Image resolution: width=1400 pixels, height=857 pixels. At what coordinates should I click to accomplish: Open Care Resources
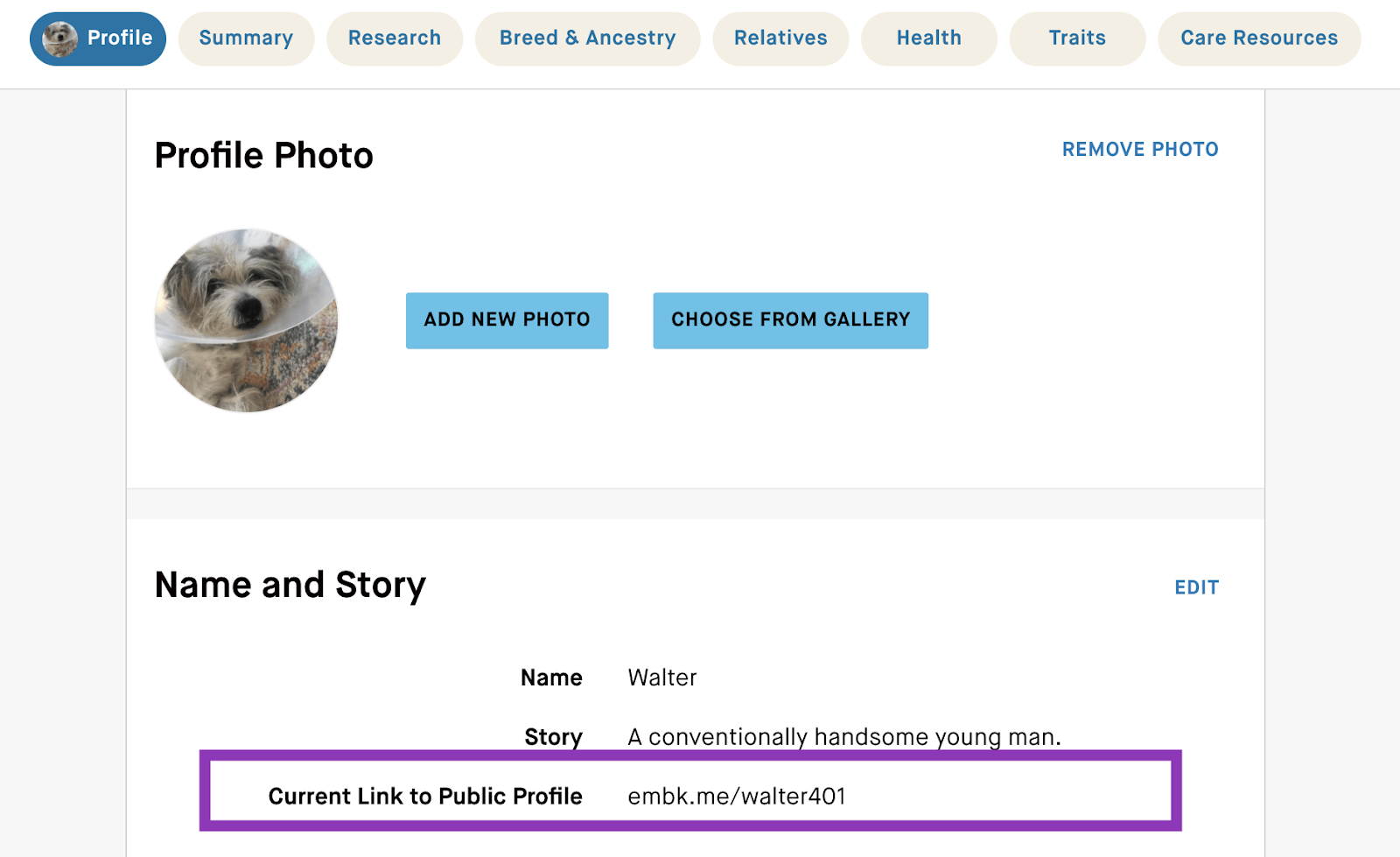click(1258, 38)
